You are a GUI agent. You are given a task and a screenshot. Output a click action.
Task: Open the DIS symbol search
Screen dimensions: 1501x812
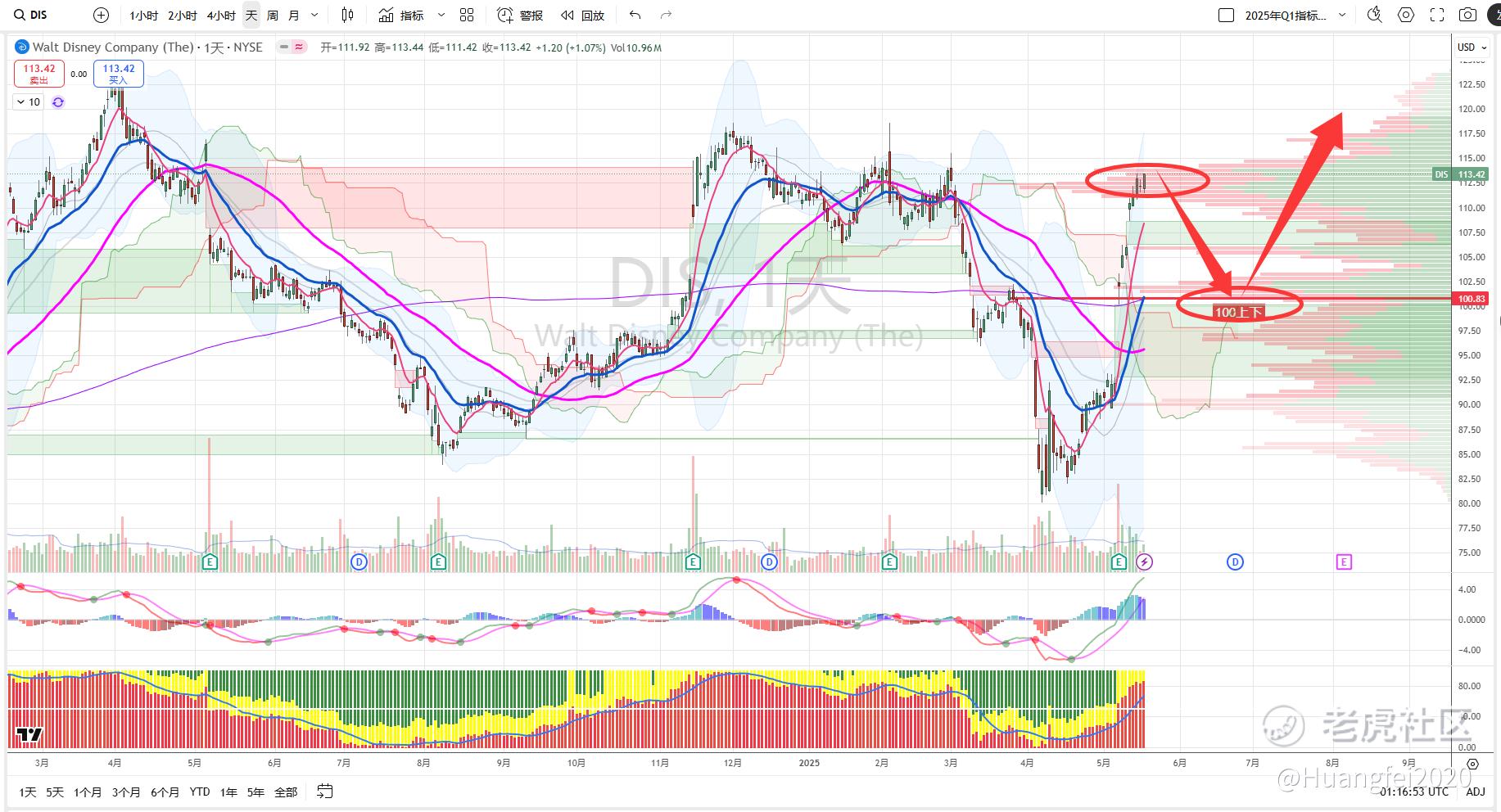[x=31, y=15]
